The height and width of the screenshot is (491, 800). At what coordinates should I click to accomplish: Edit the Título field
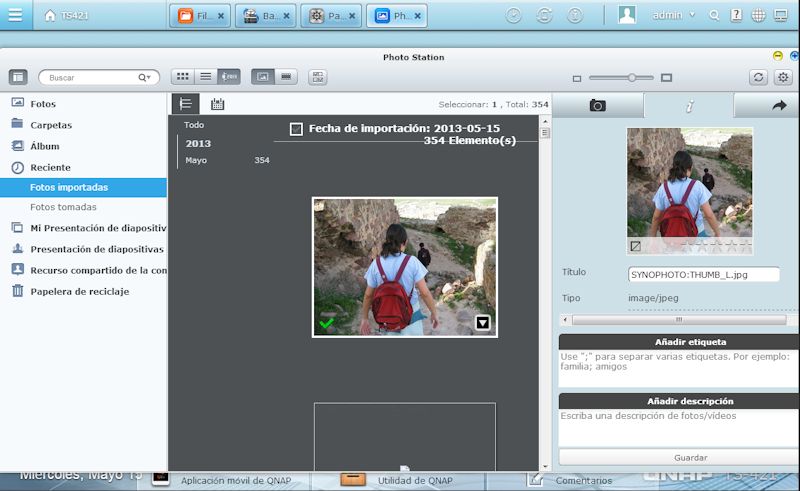pos(704,275)
